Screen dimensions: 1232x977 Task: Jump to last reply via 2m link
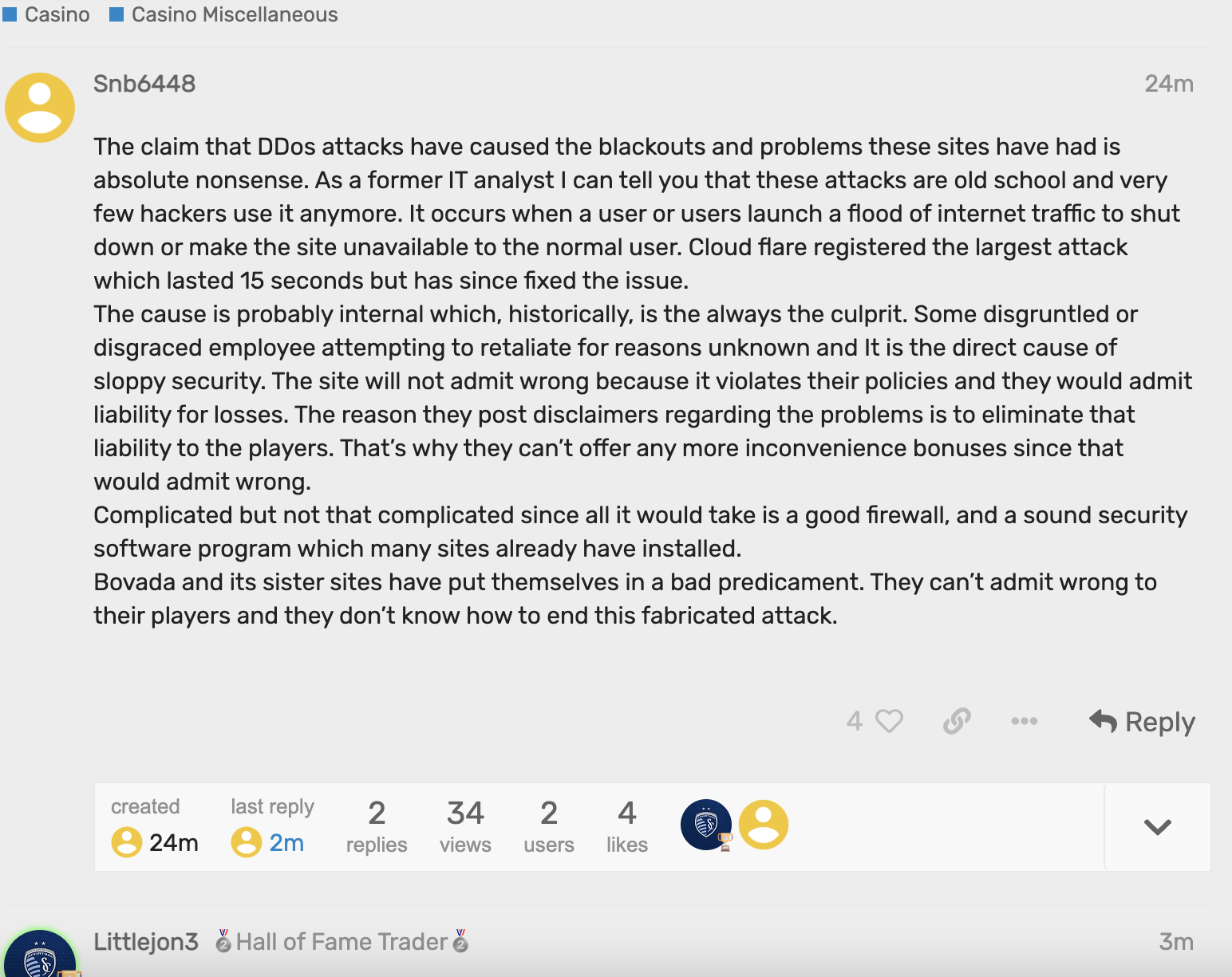(x=286, y=843)
